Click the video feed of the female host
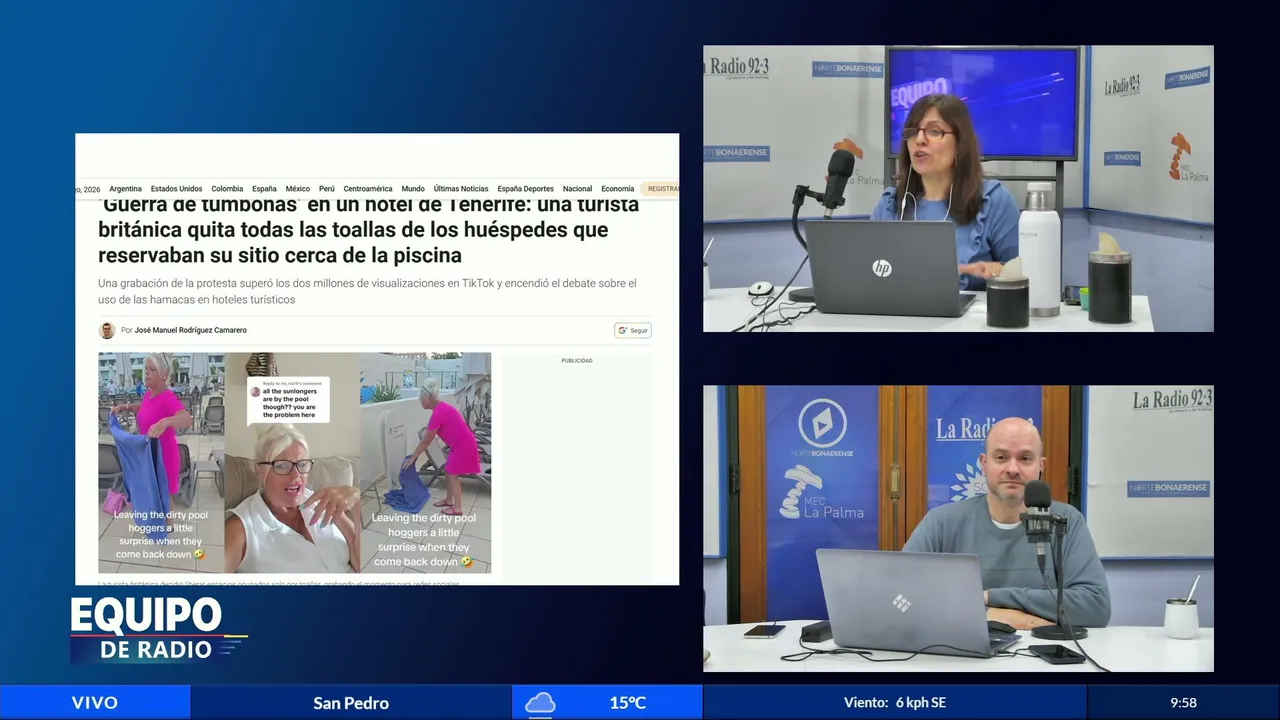The width and height of the screenshot is (1280, 720). [958, 188]
